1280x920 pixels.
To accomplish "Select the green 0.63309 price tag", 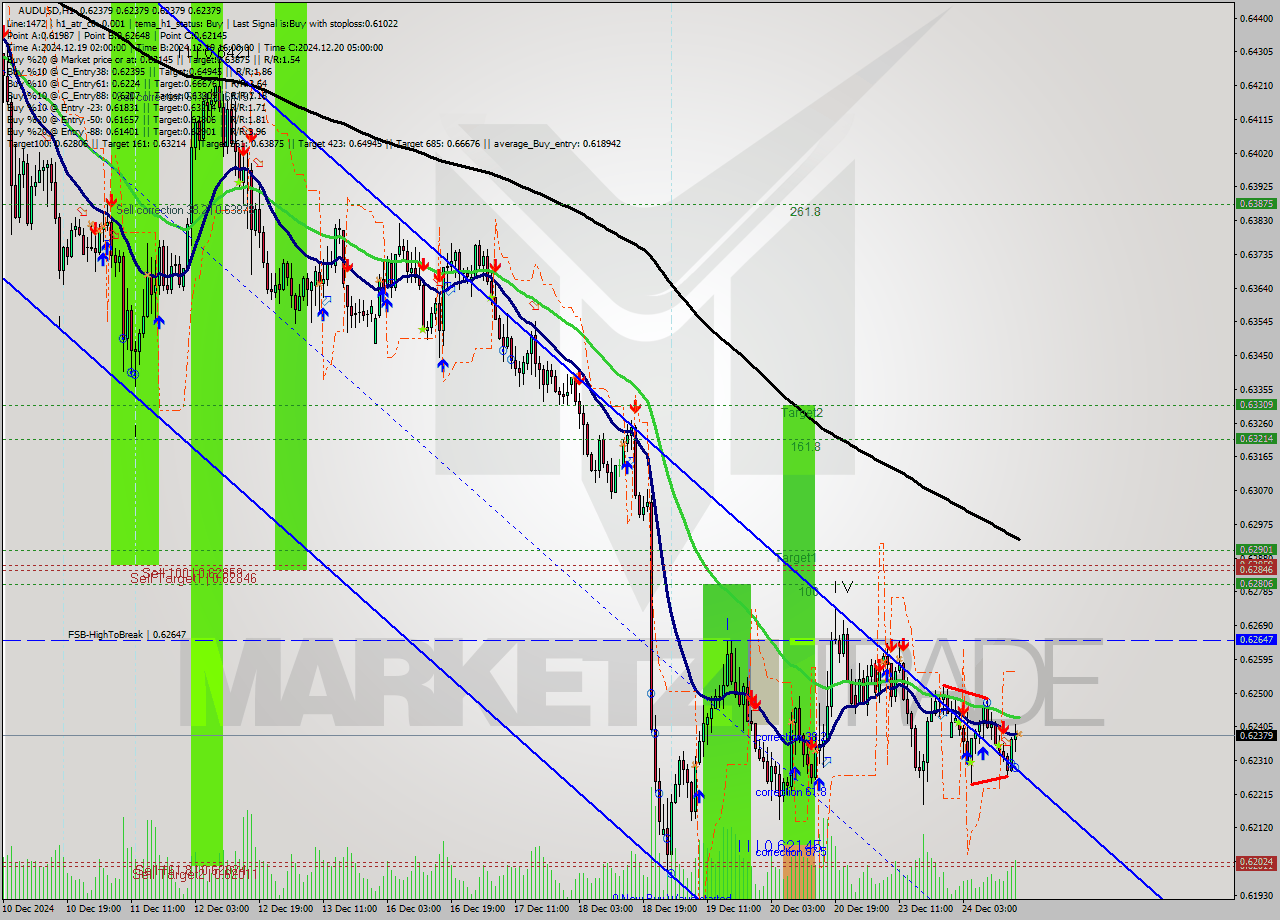I will [x=1256, y=405].
